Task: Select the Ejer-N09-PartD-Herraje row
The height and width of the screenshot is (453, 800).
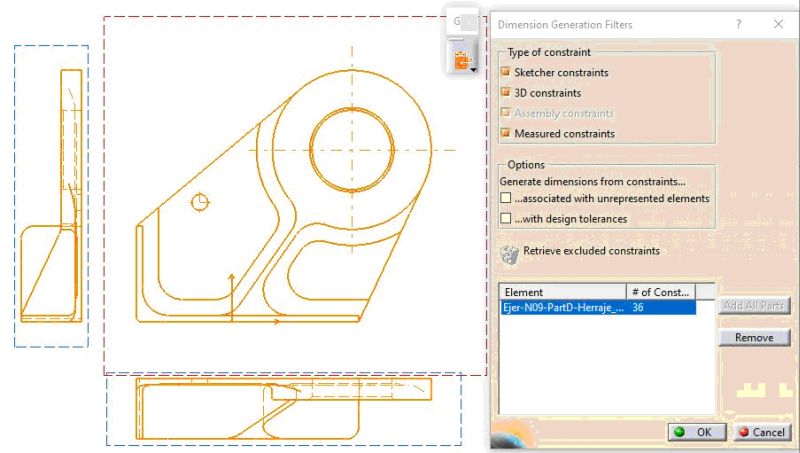Action: [562, 309]
